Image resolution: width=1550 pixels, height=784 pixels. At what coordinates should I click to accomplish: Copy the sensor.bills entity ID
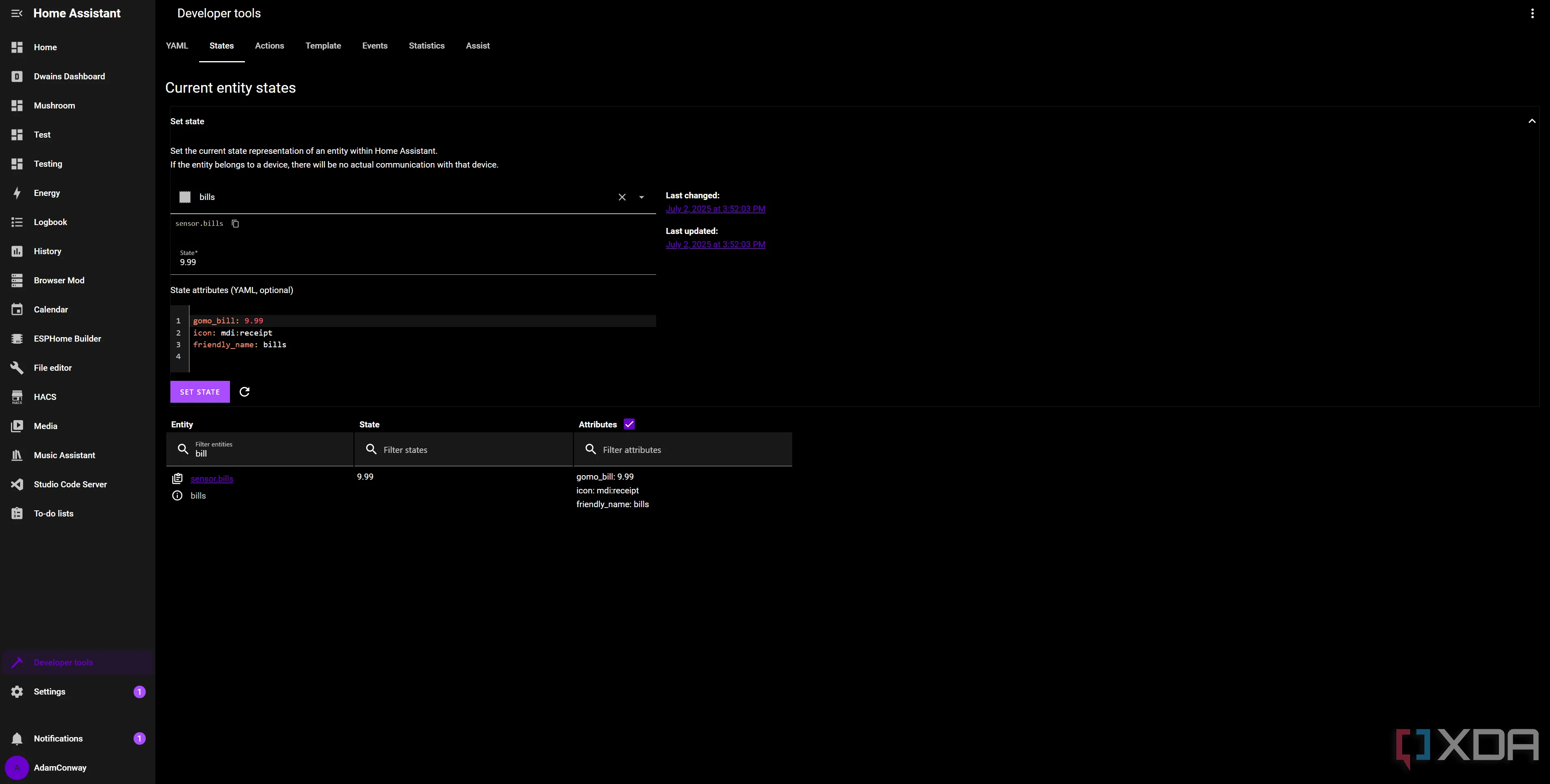point(235,224)
